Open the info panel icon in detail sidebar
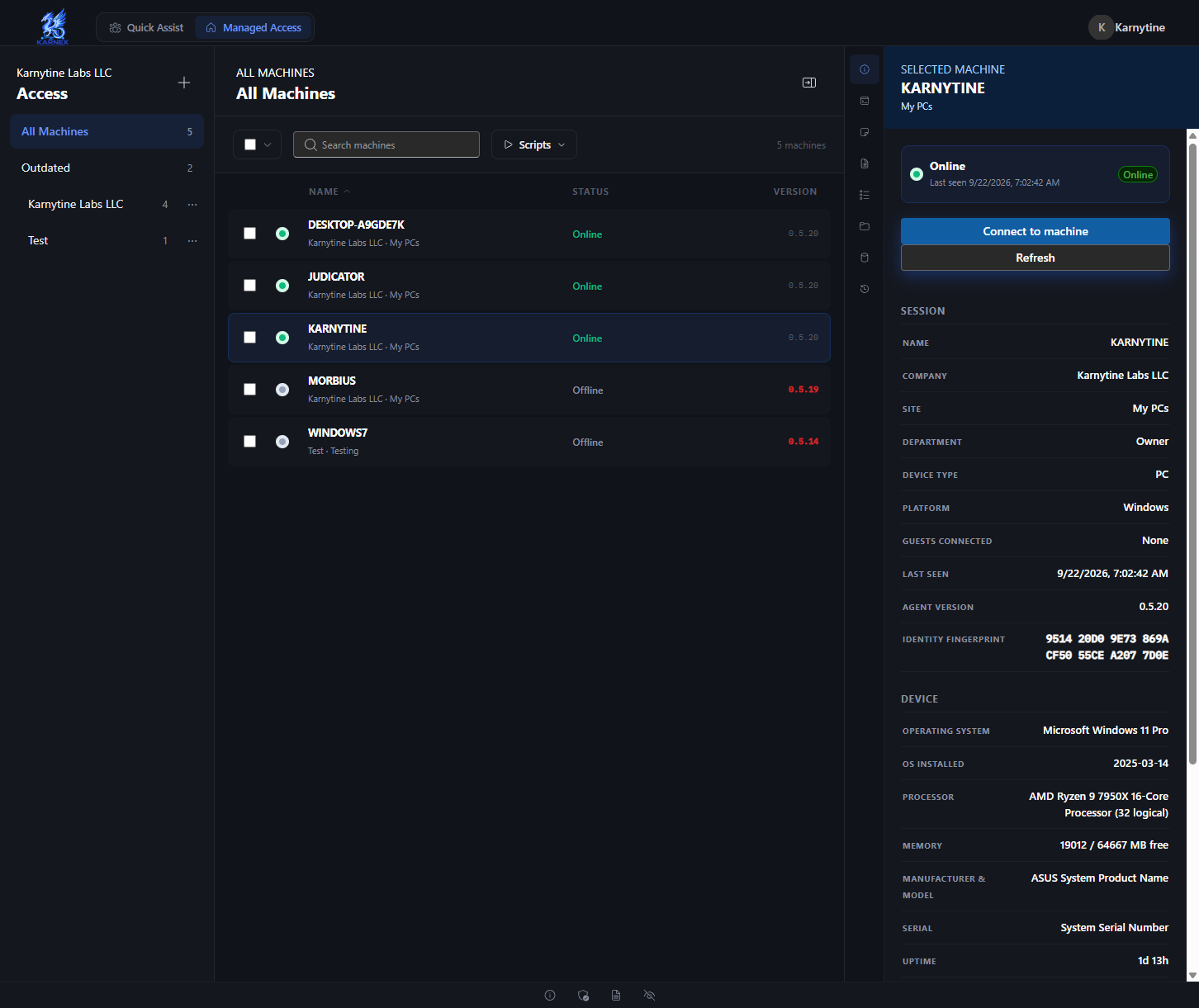Viewport: 1199px width, 1008px height. 865,69
